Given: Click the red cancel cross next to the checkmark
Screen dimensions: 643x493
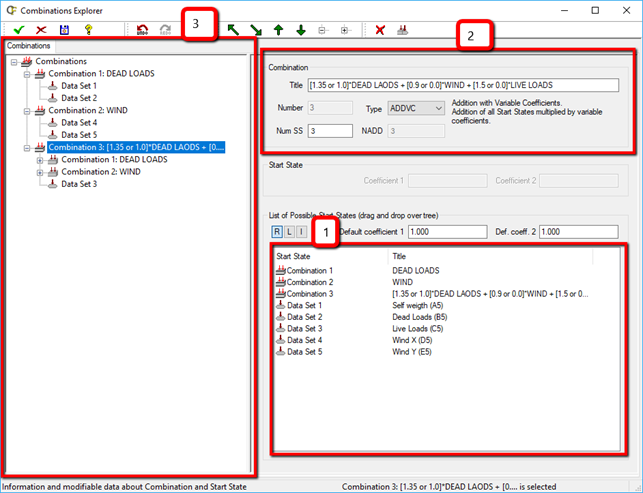Looking at the screenshot, I should (41, 30).
